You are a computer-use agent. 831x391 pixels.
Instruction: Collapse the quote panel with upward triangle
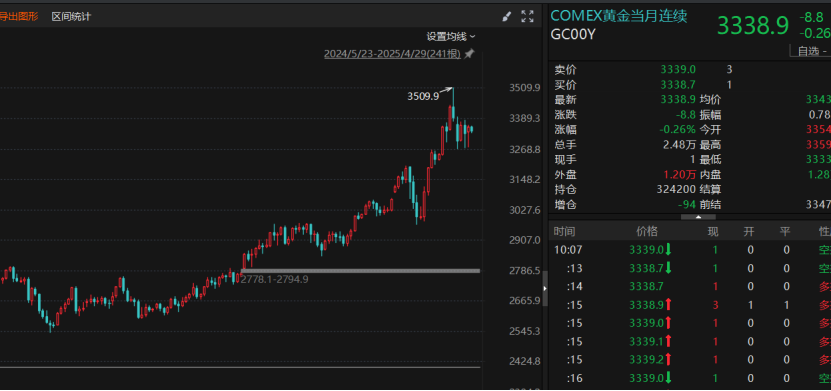click(x=698, y=217)
